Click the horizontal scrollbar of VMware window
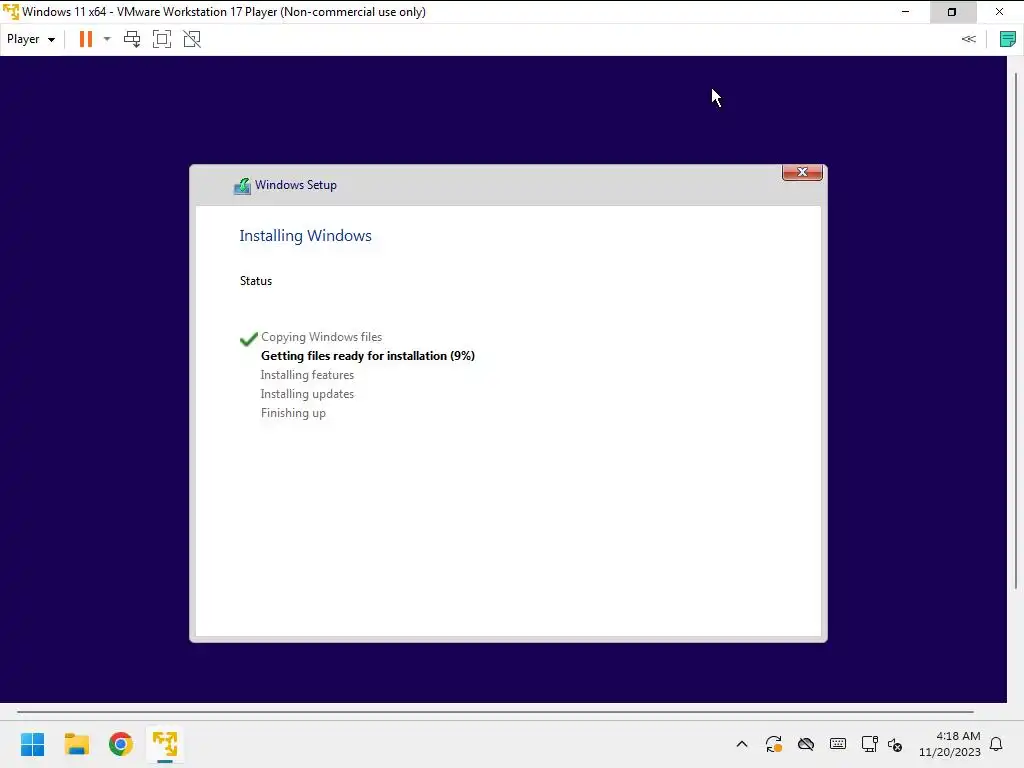 [495, 711]
